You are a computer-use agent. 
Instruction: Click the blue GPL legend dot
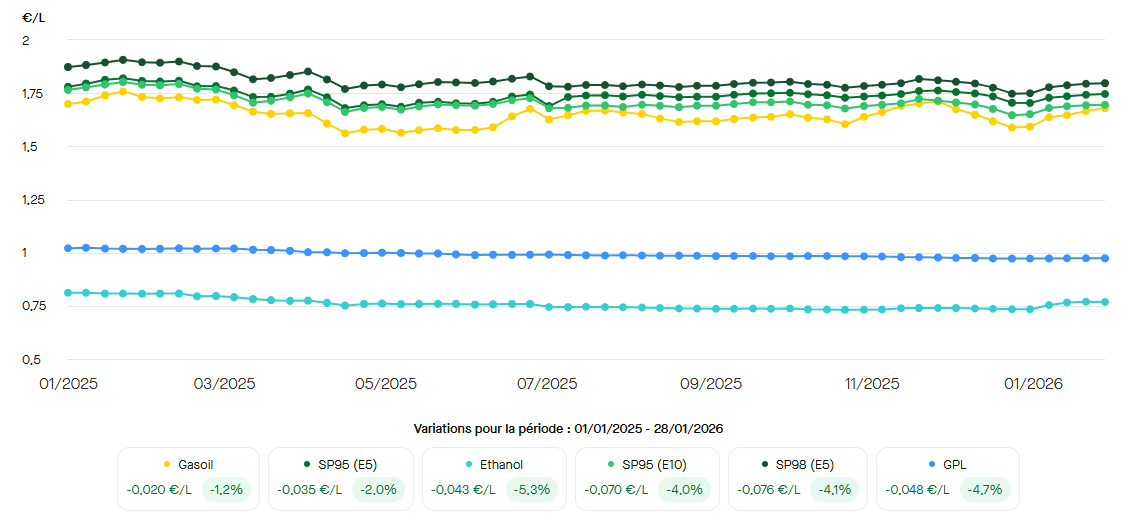click(932, 464)
